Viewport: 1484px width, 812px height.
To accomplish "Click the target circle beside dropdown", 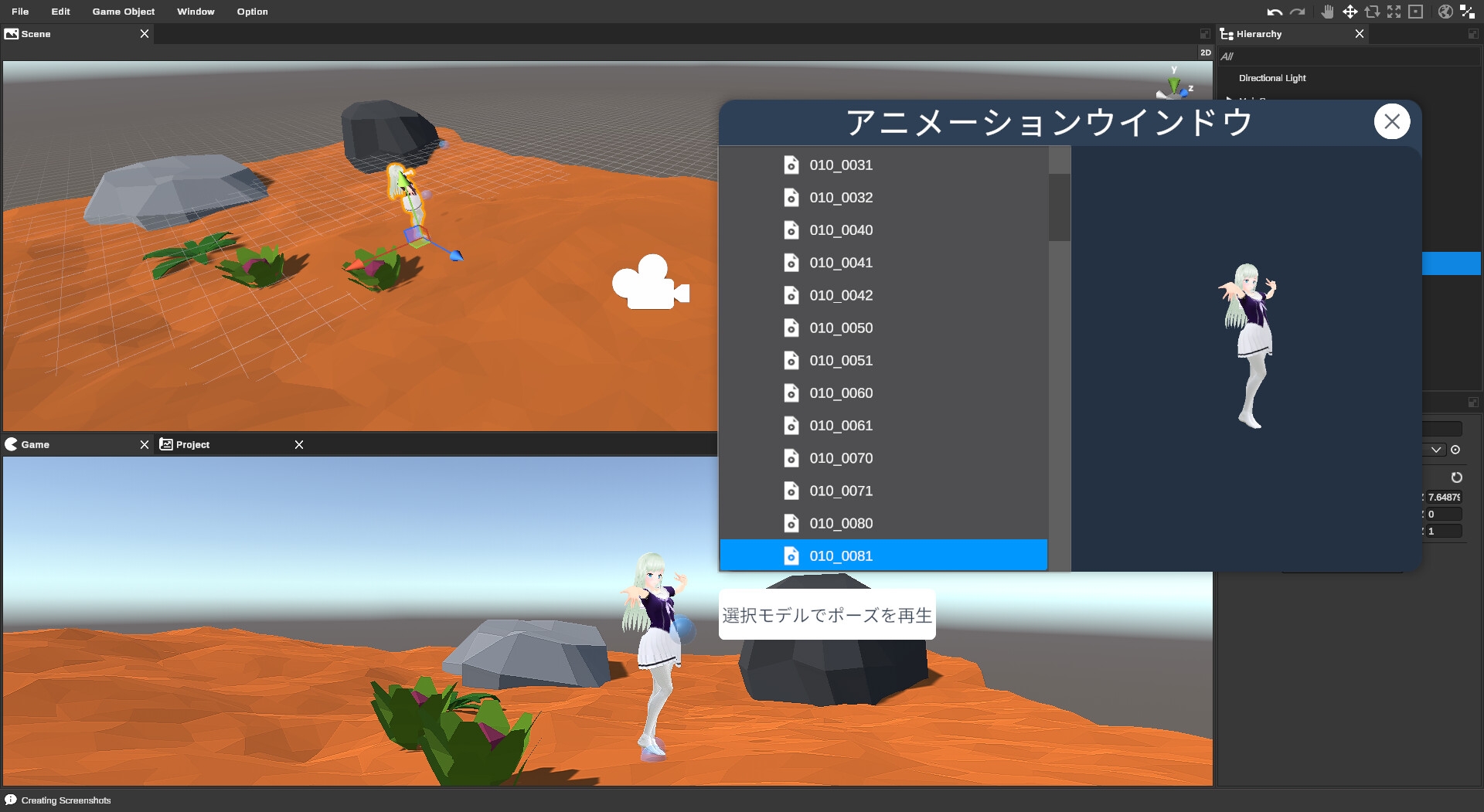I will 1455,450.
